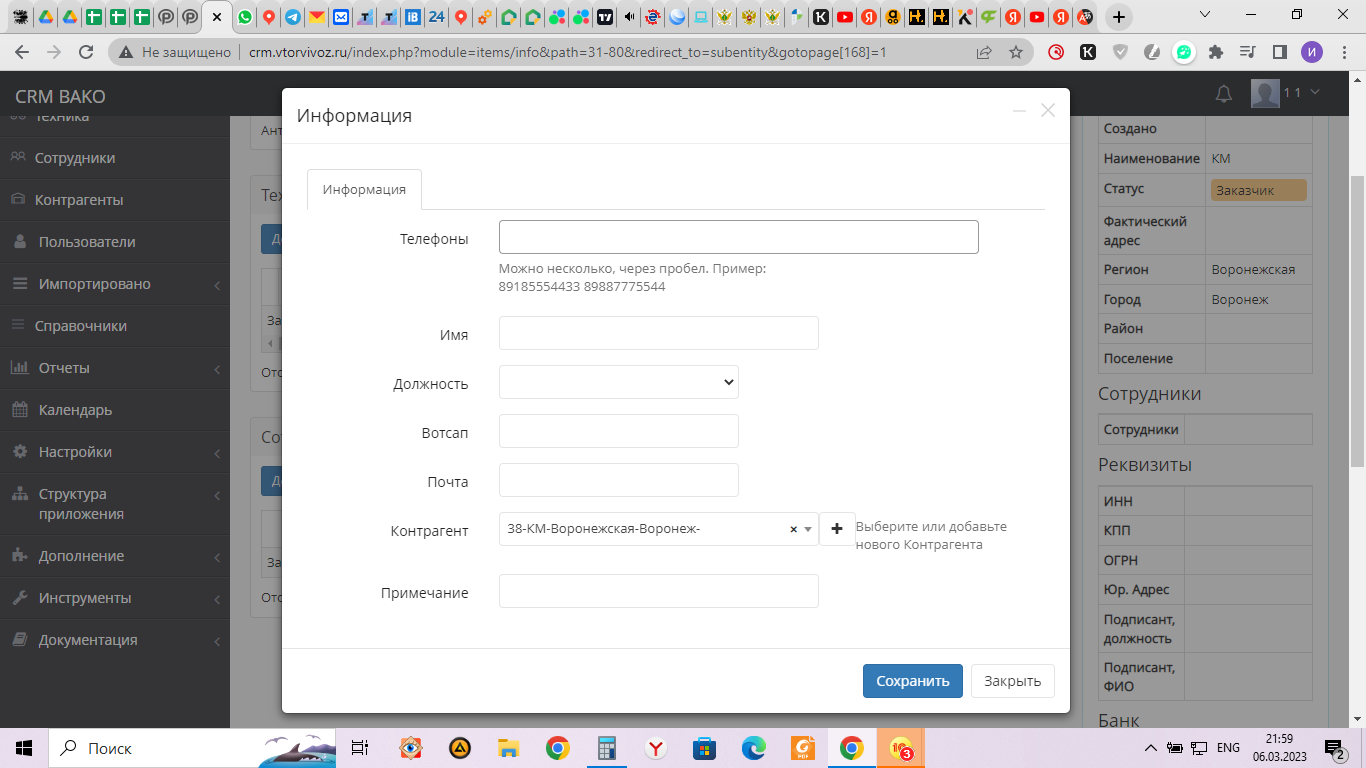Image resolution: width=1366 pixels, height=768 pixels.
Task: Expand the user menu chevron next to 1 1
Action: 1314,92
